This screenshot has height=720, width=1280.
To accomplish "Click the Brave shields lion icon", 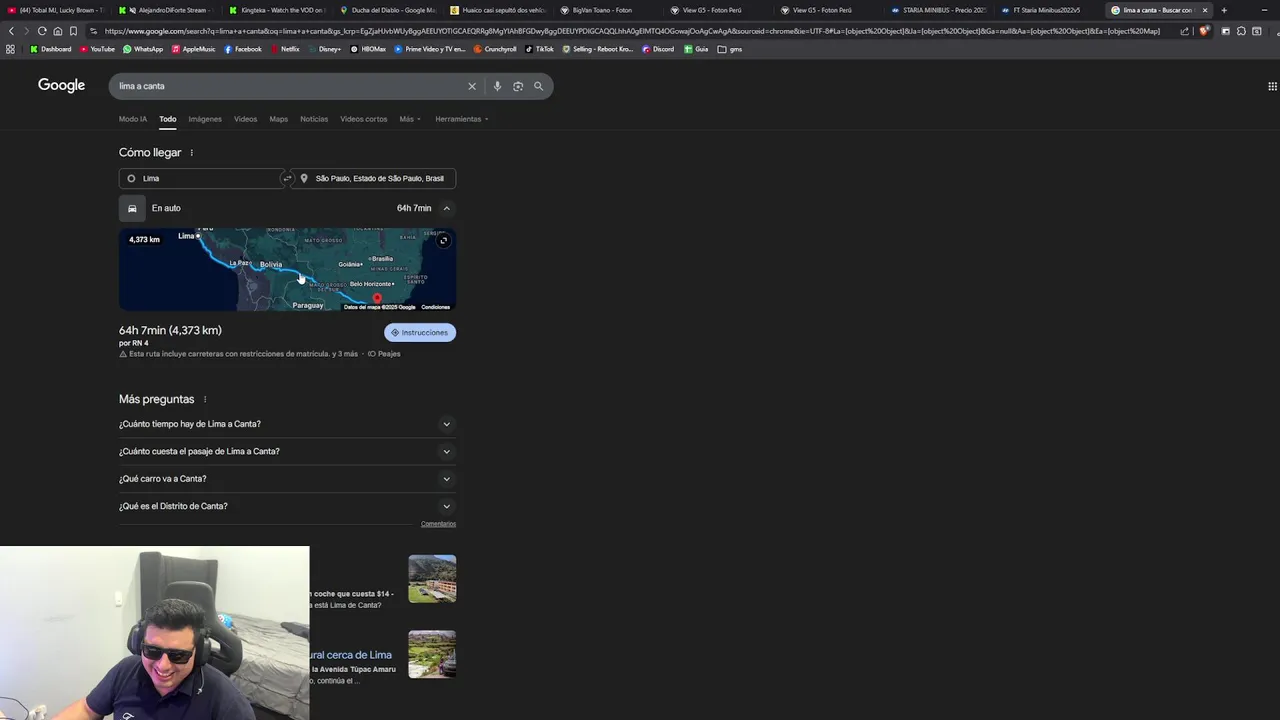I will 1203,31.
